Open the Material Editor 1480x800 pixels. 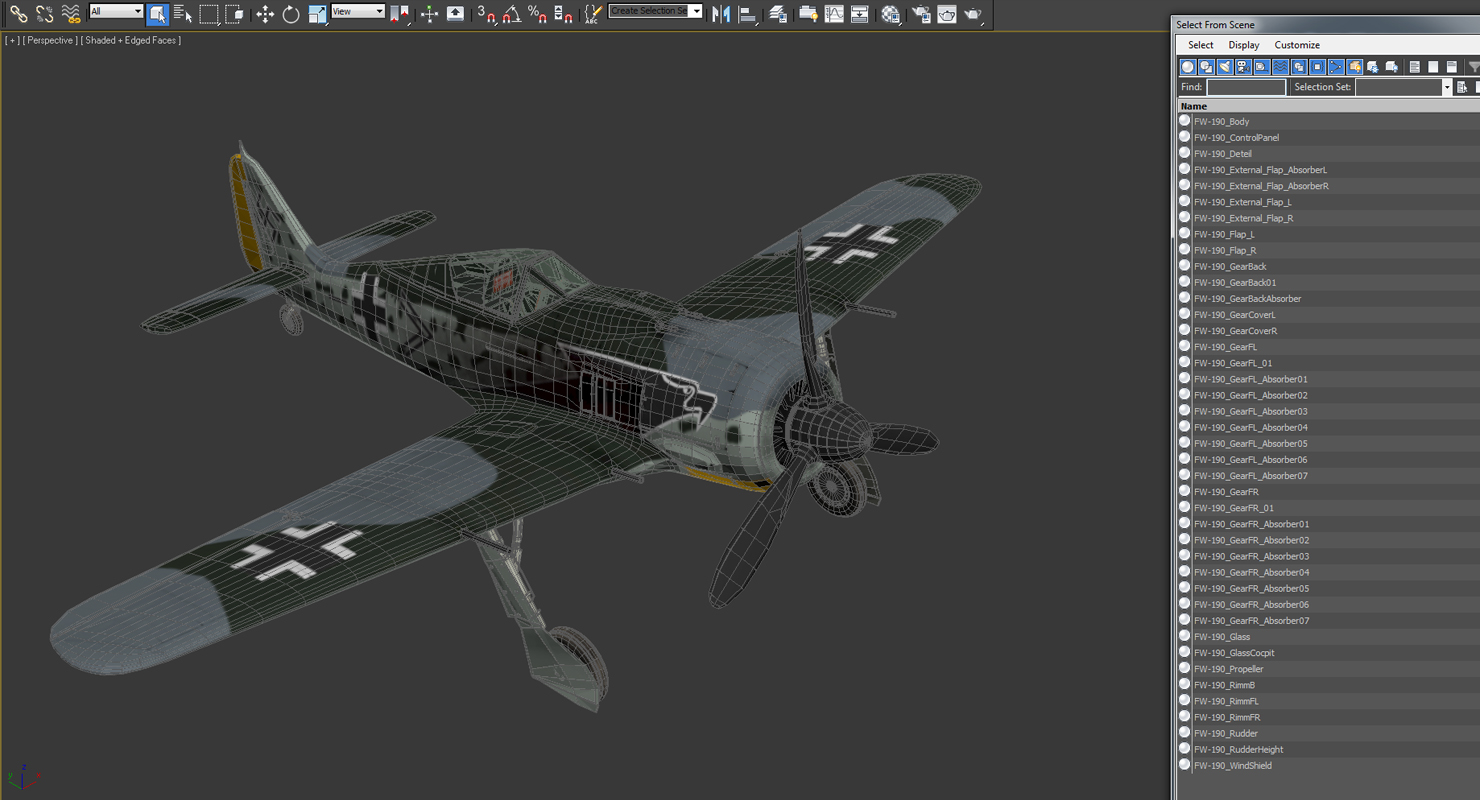pos(890,14)
